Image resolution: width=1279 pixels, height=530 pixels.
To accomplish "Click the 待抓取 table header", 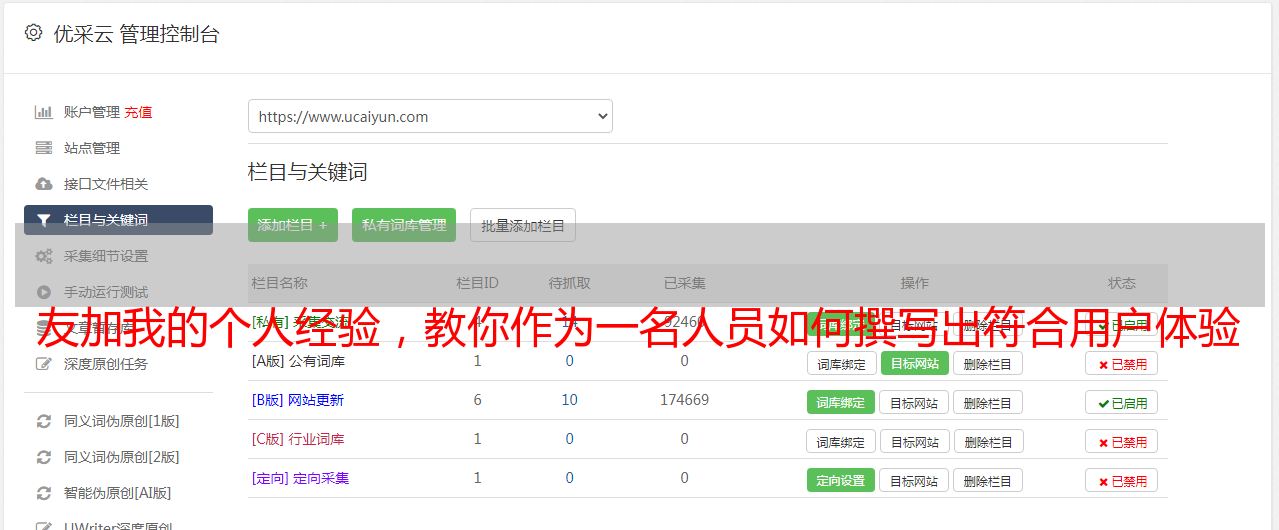I will coord(570,283).
